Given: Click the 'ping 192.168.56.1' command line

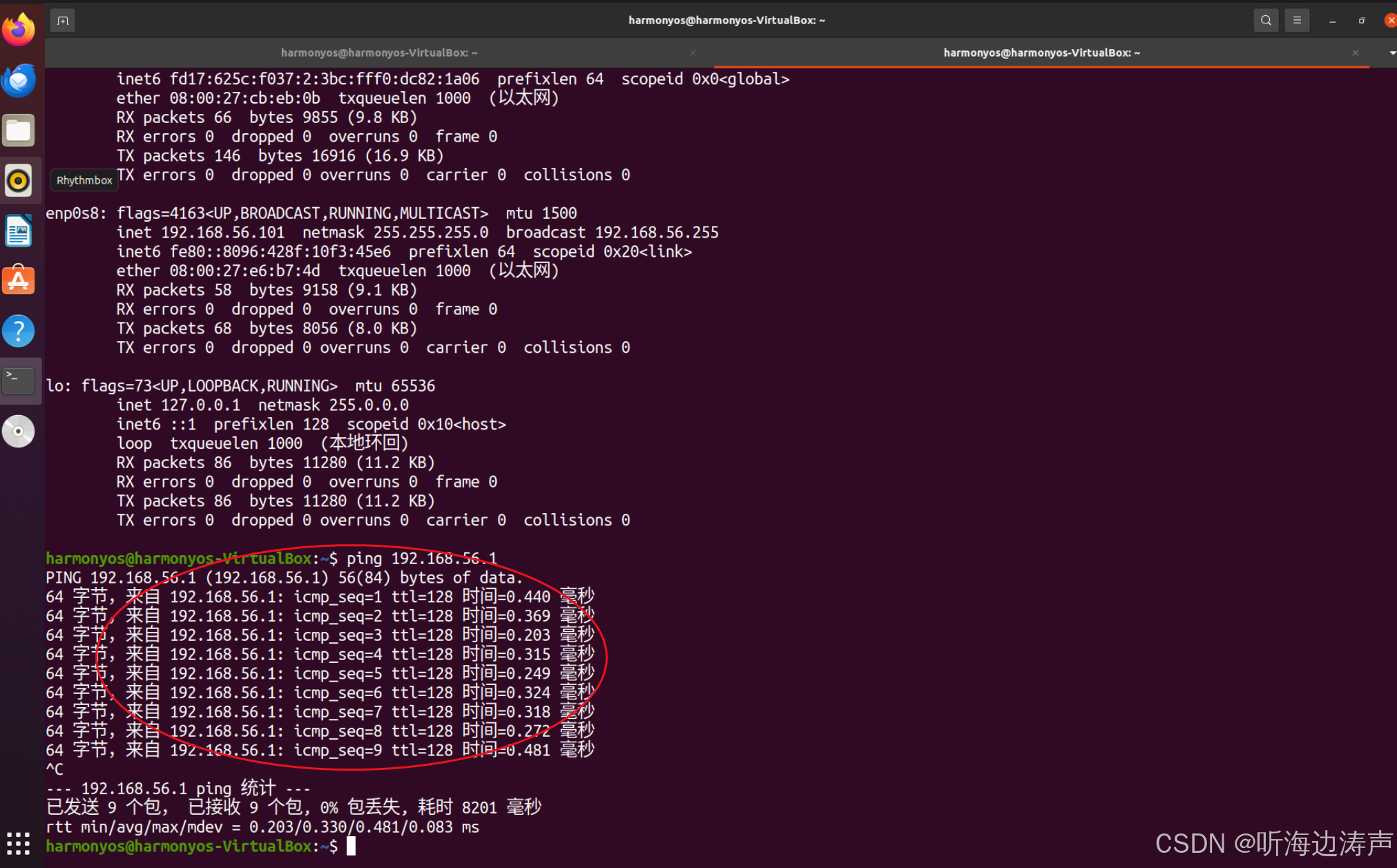Looking at the screenshot, I should [x=271, y=559].
